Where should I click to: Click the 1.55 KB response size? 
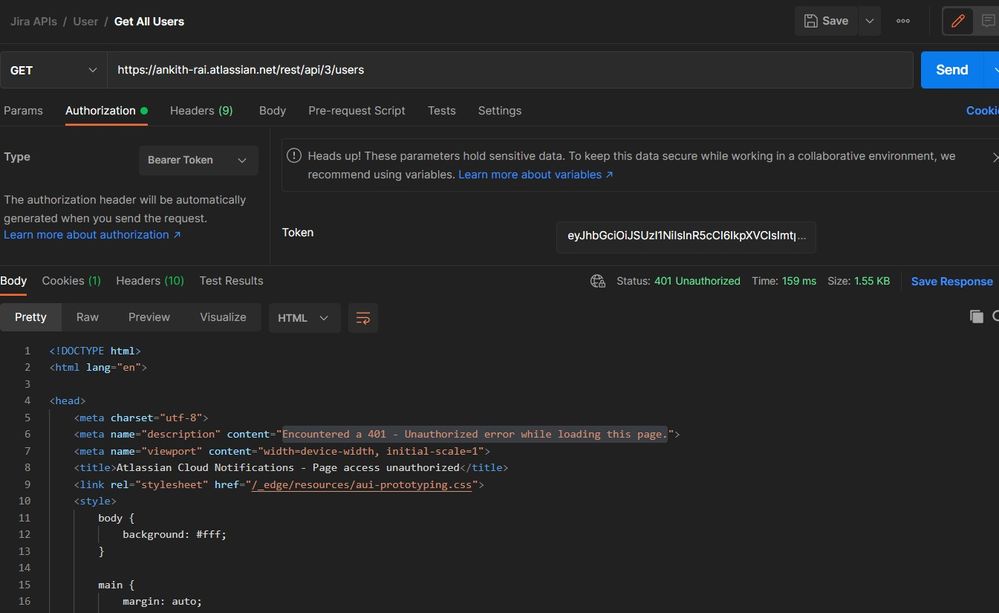[x=872, y=281]
